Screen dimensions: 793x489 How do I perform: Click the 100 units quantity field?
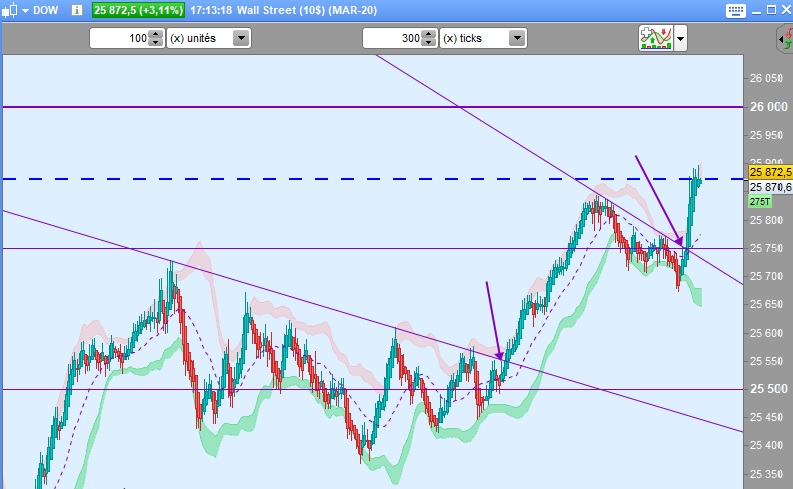tap(119, 38)
